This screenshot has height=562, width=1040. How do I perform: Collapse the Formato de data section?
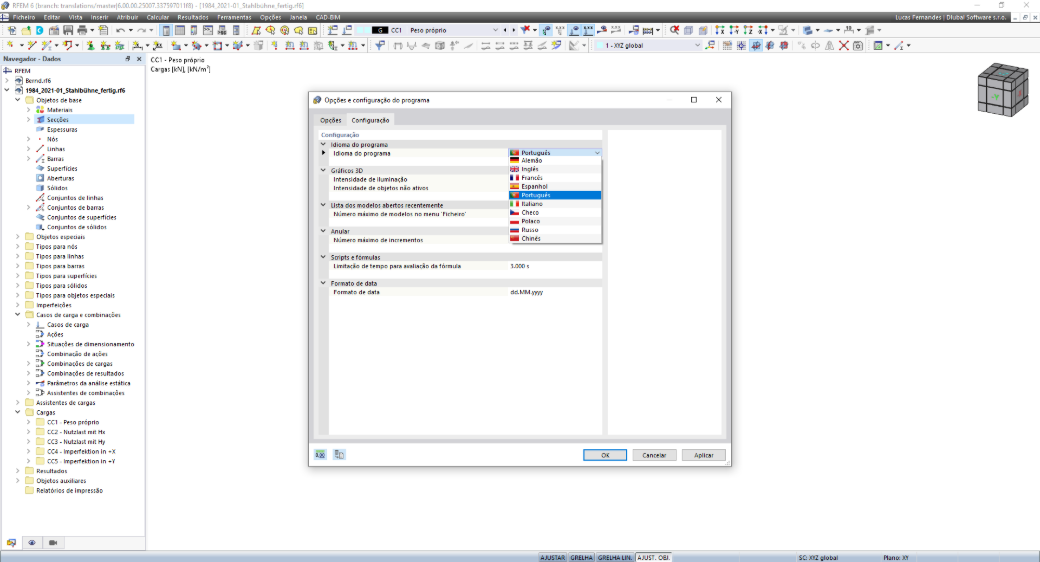point(324,283)
